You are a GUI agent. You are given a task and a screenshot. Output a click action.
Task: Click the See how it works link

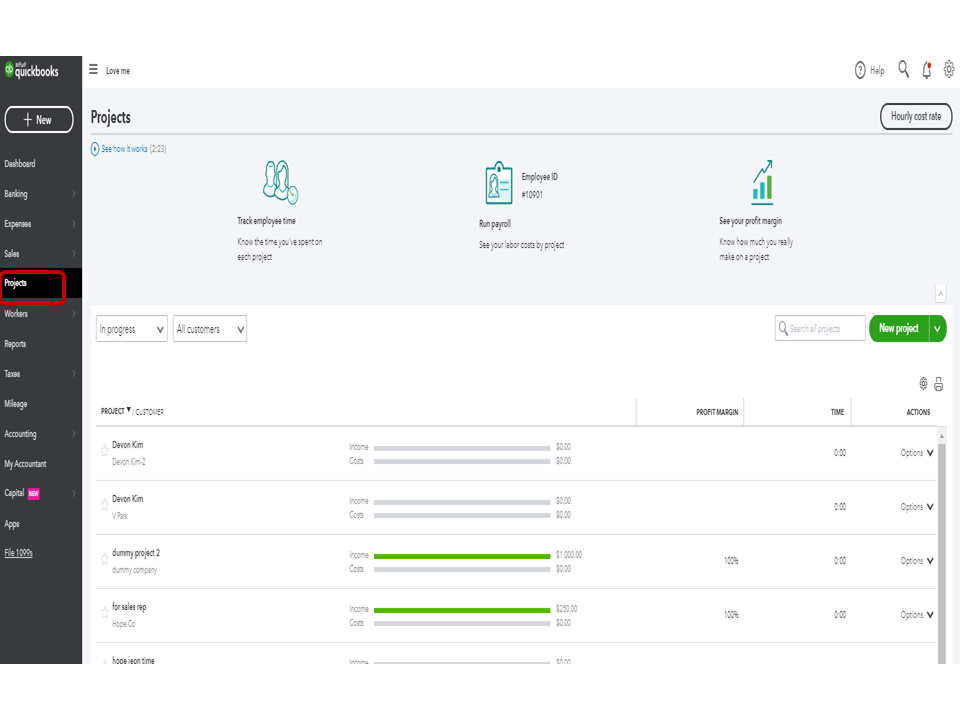[123, 149]
